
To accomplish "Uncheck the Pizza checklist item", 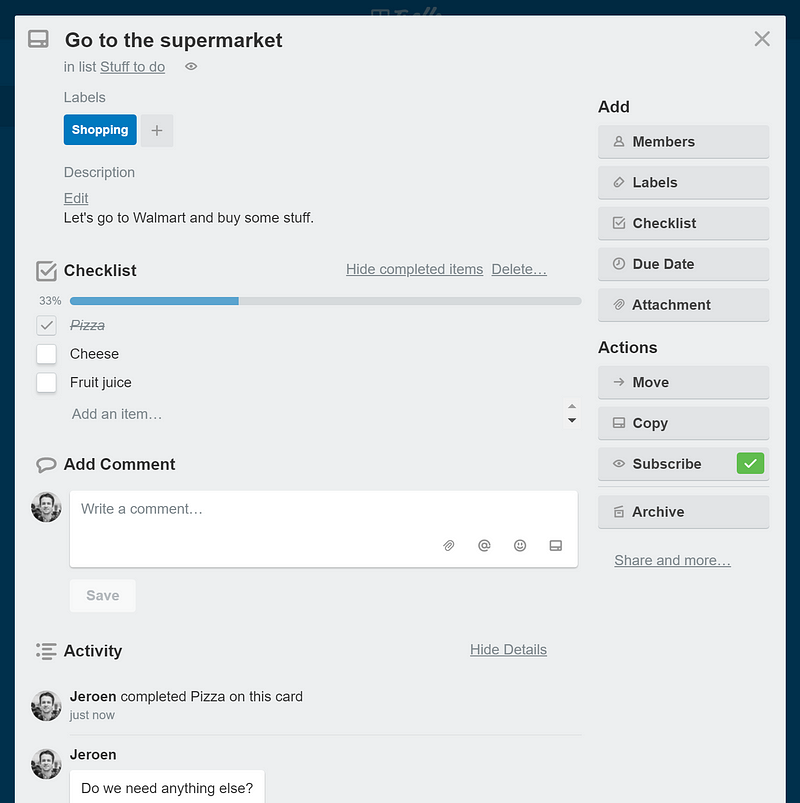I will click(x=46, y=325).
